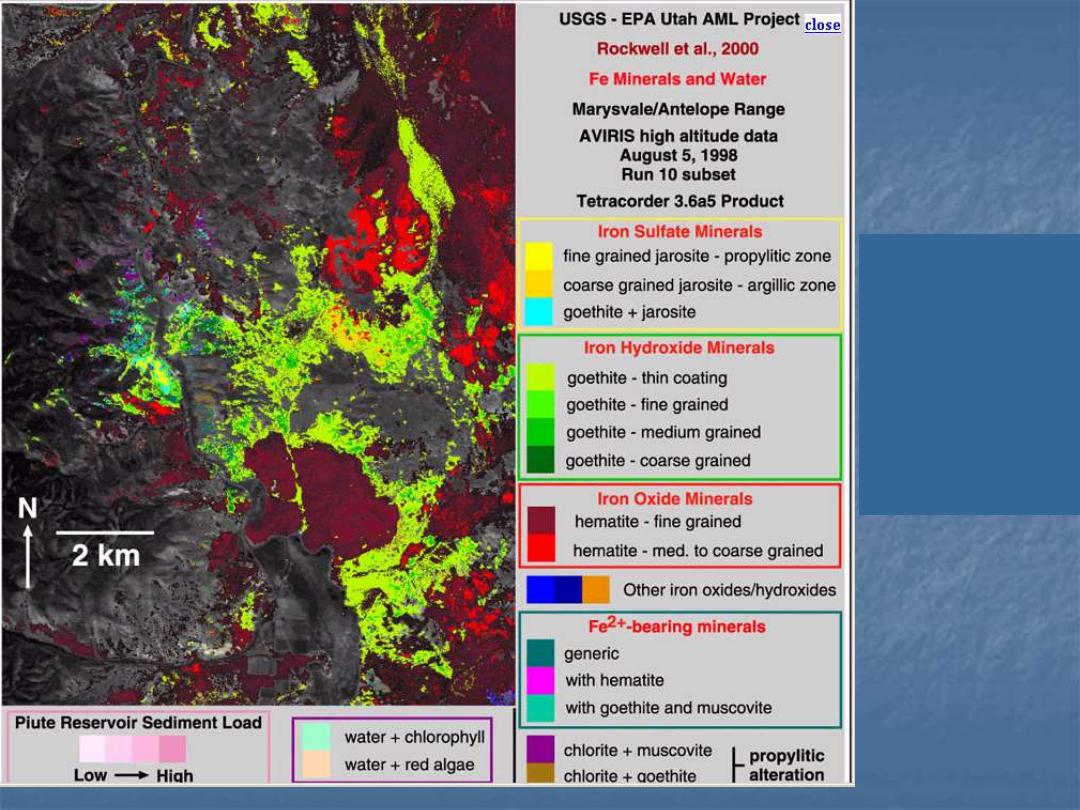Click the water + chlorophyll mint swatch

point(317,737)
